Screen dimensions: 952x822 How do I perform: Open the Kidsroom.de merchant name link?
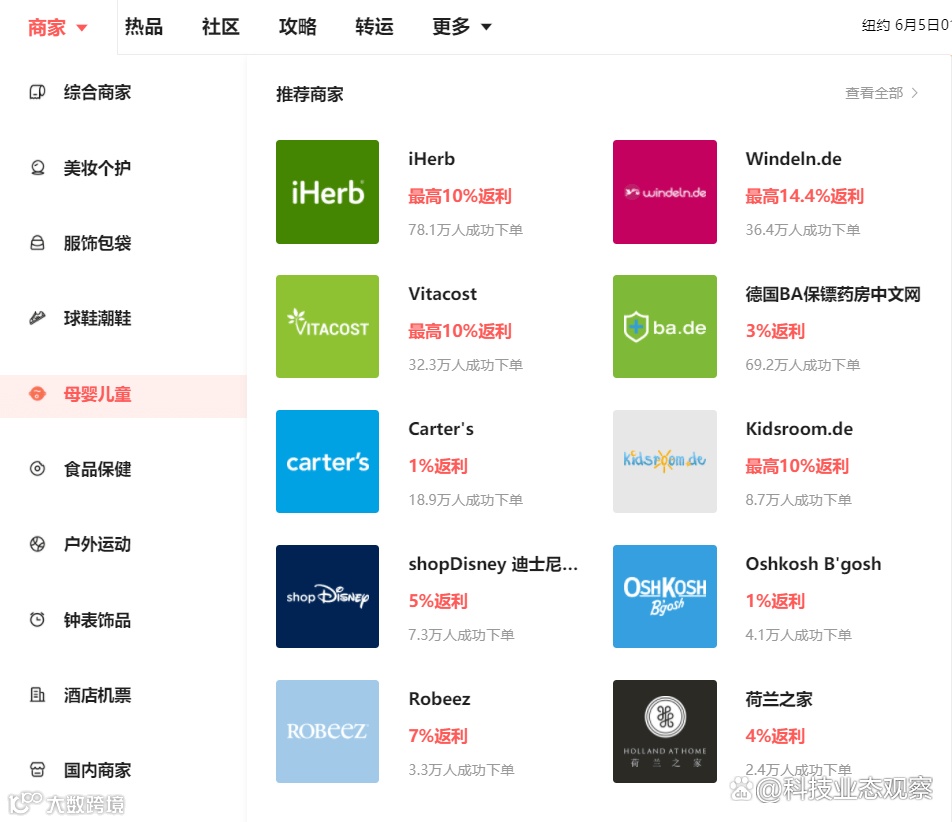click(799, 429)
